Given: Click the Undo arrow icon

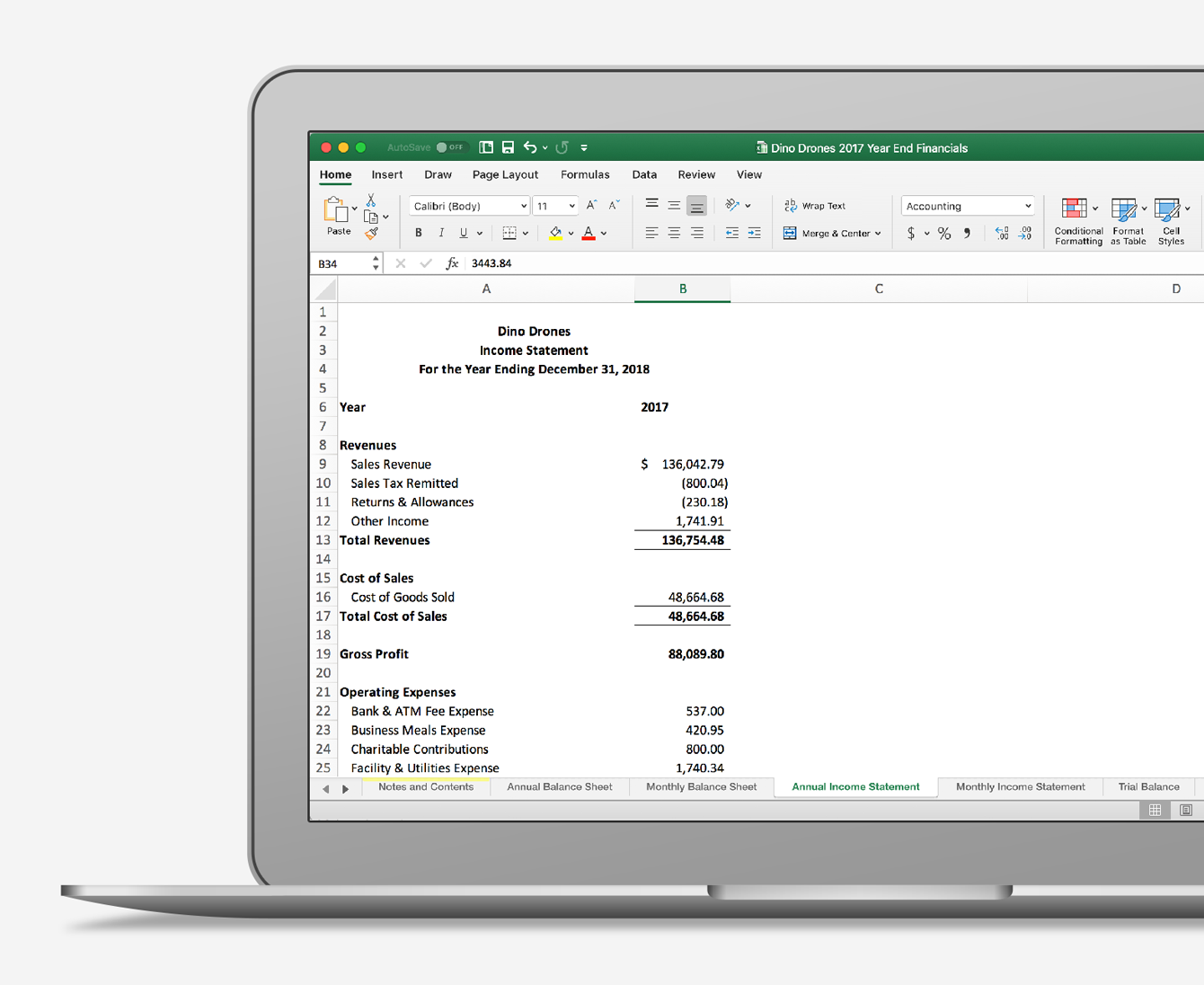Looking at the screenshot, I should click(x=530, y=146).
